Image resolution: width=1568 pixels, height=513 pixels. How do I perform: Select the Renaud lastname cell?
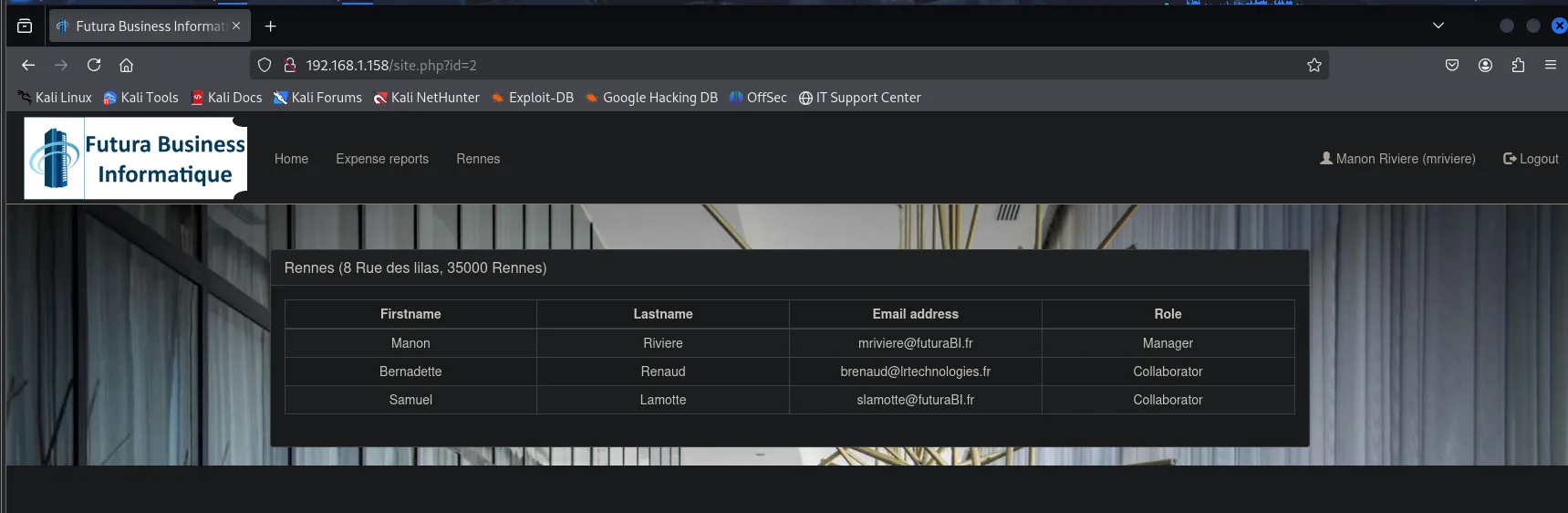(663, 372)
